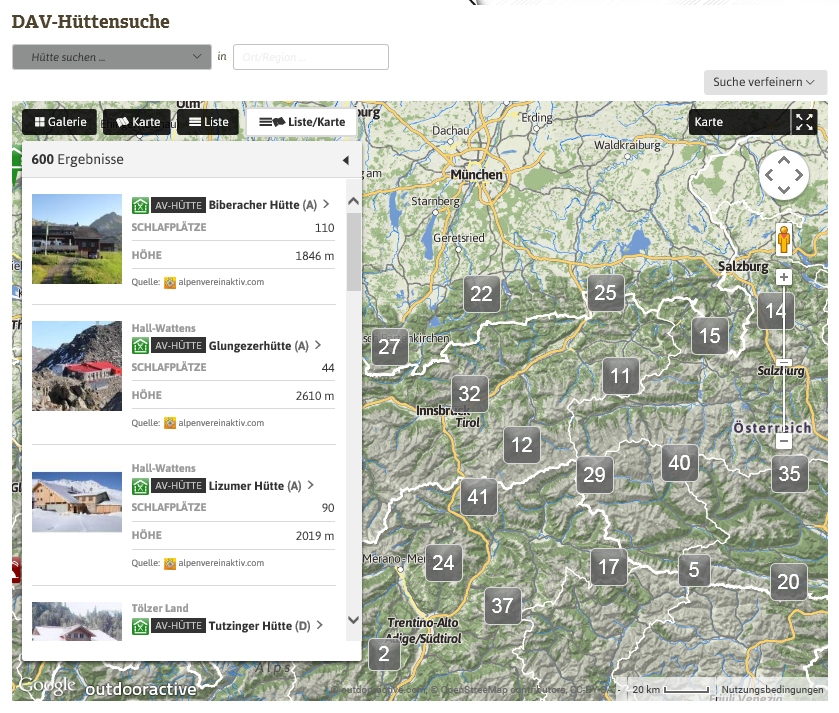
Task: Pan map right with pan control
Action: tap(798, 175)
